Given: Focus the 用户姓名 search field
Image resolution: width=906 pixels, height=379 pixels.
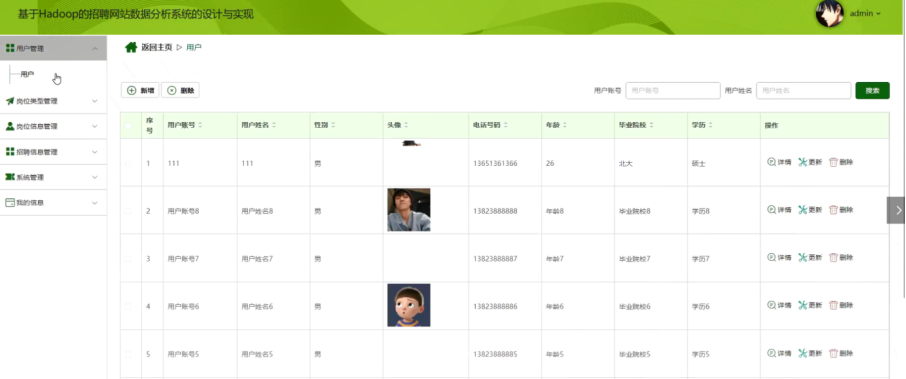Looking at the screenshot, I should (804, 91).
